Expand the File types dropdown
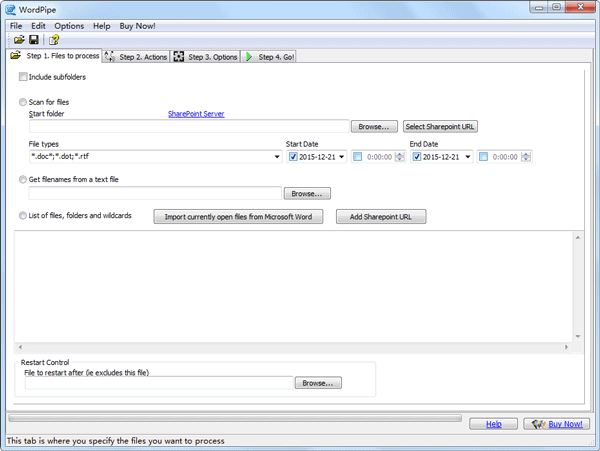The height and width of the screenshot is (451, 600). pos(277,157)
